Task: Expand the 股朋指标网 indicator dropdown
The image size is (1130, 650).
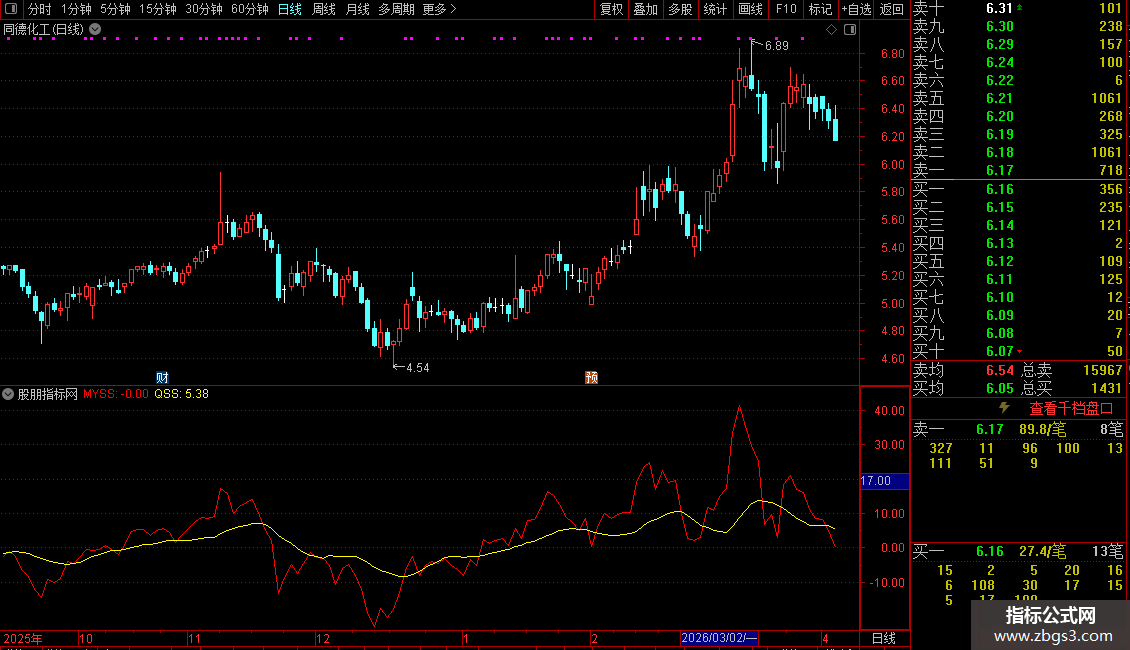Action: (x=8, y=394)
